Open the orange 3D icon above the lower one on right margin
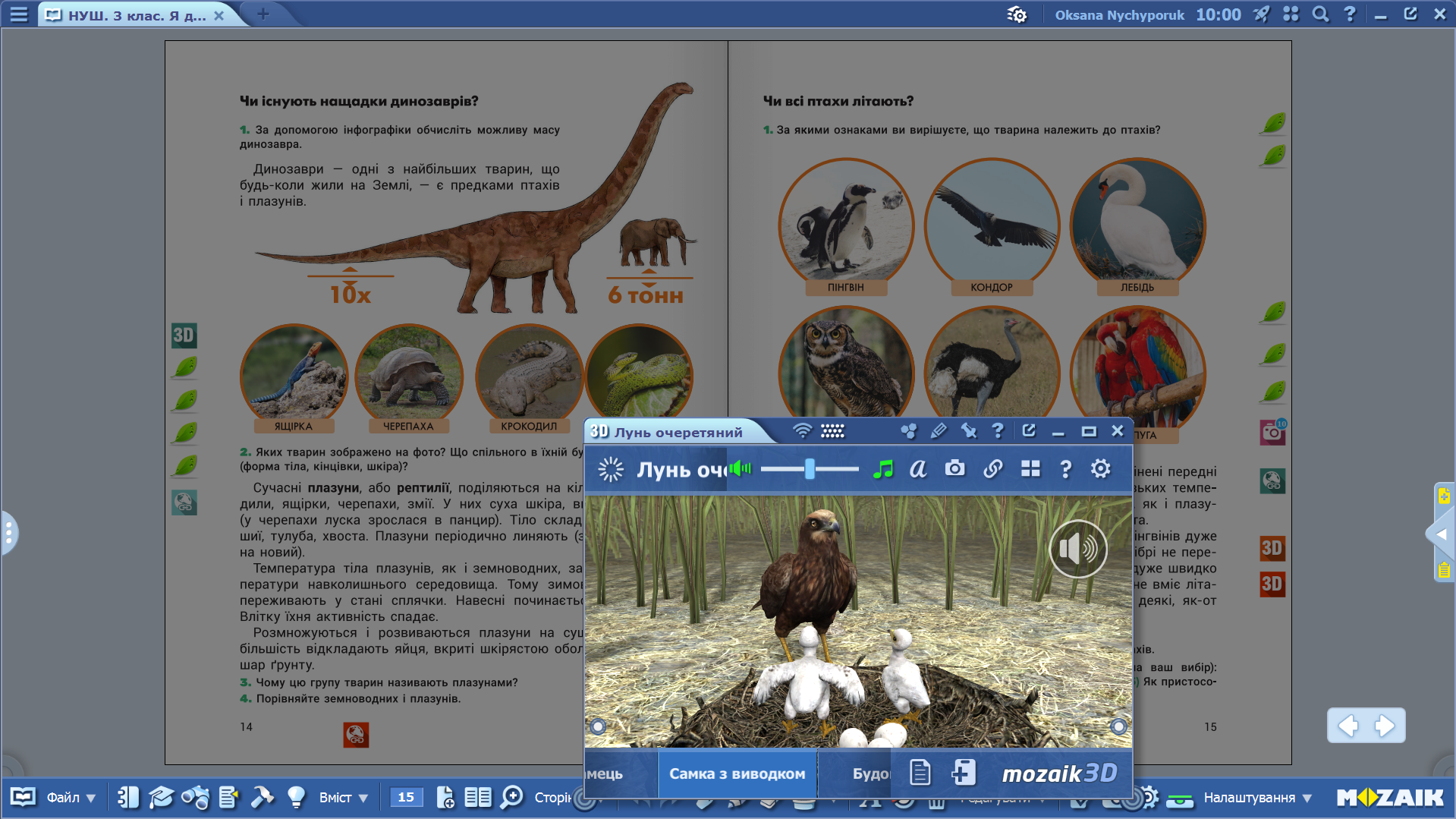 1272,548
